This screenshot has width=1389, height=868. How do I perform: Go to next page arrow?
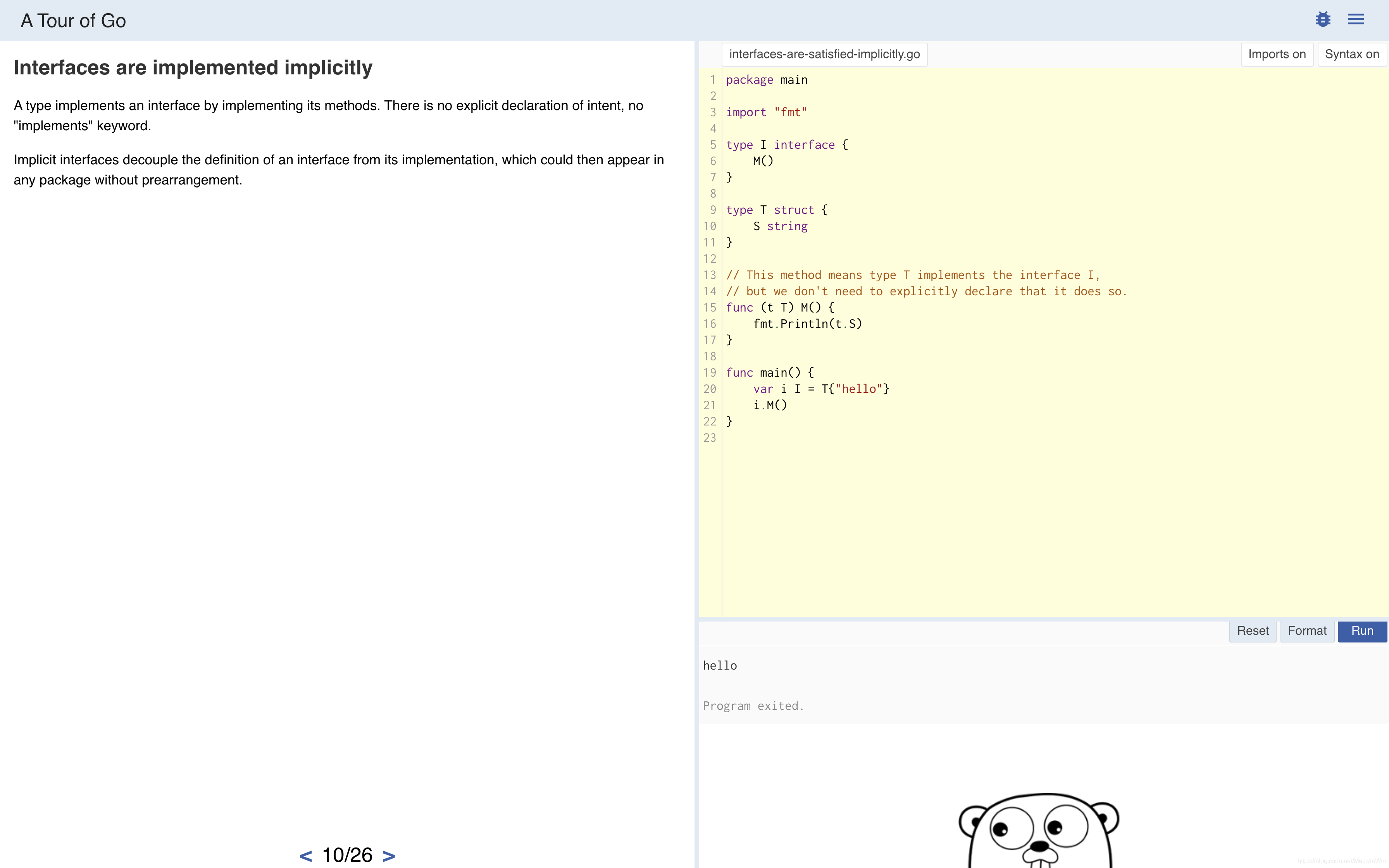pyautogui.click(x=389, y=856)
